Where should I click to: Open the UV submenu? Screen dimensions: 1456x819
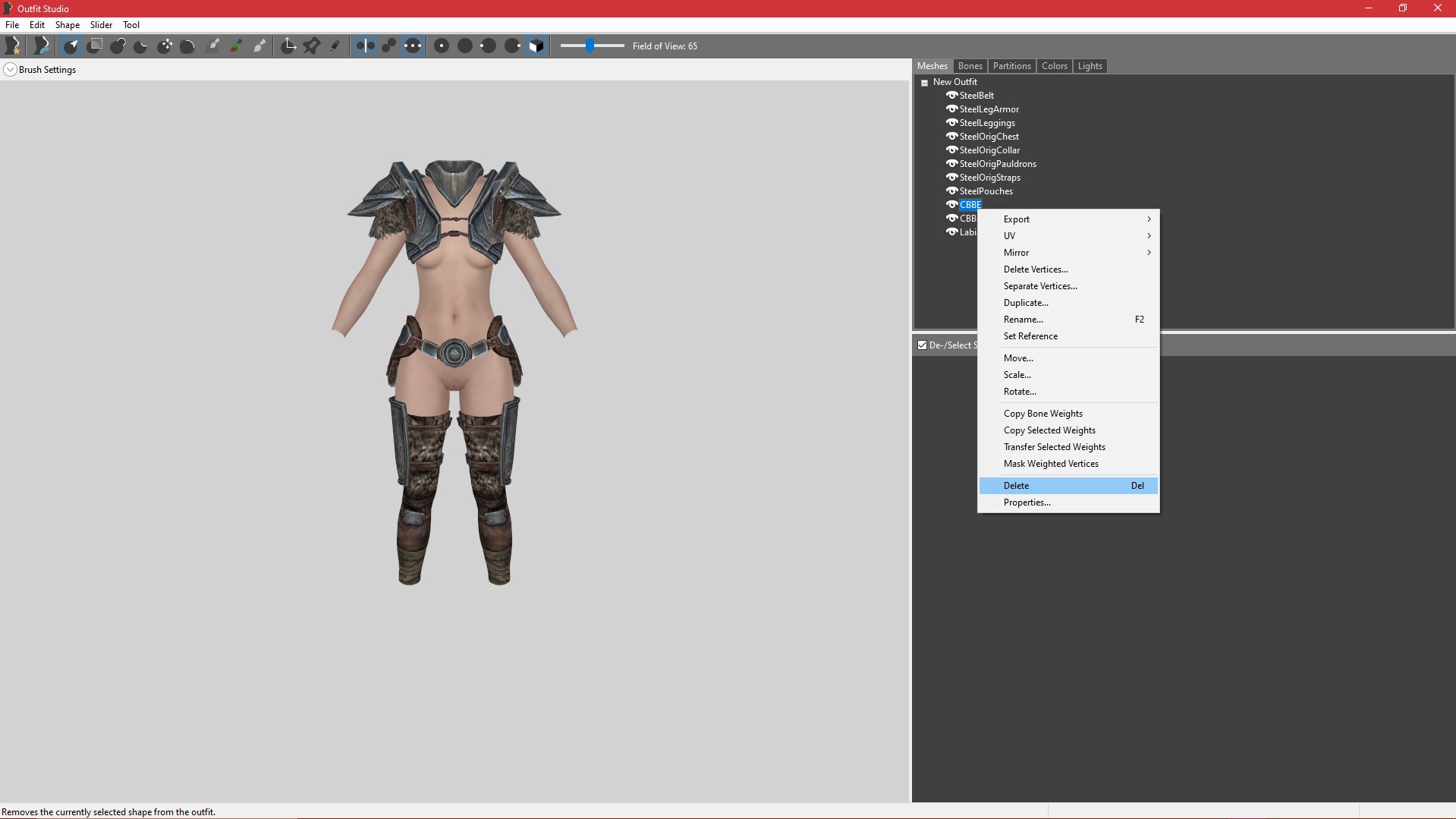click(x=1068, y=236)
